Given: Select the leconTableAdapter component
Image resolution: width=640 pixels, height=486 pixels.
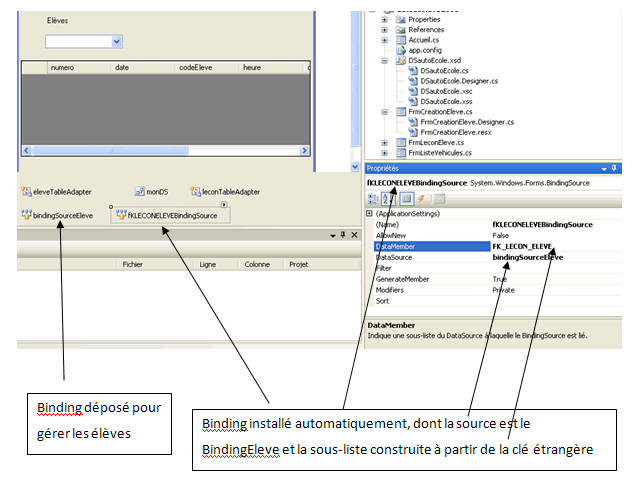Looking at the screenshot, I should point(225,192).
